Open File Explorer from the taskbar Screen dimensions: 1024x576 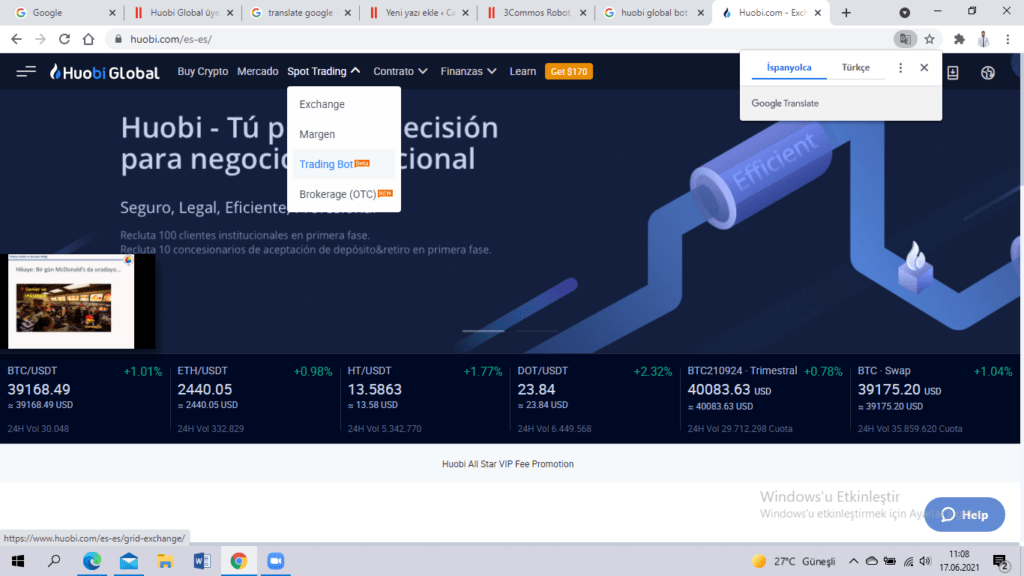165,561
